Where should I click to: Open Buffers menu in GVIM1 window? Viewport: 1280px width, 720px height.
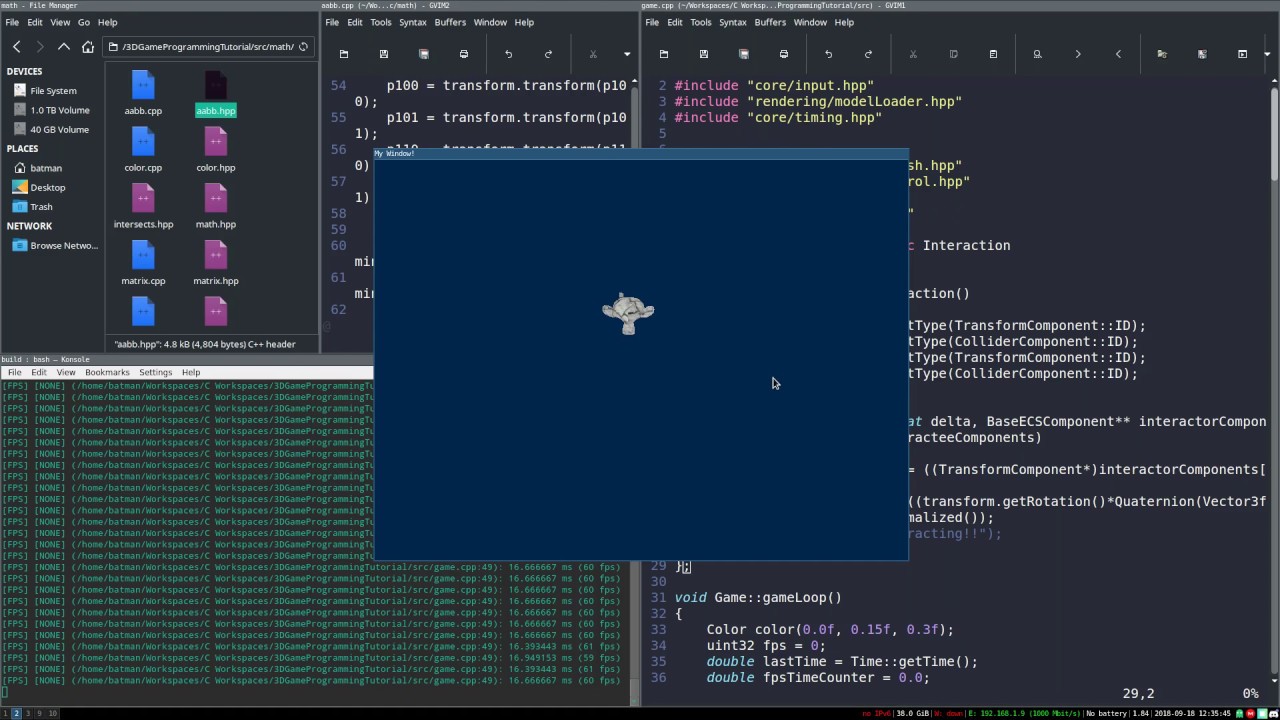click(x=770, y=22)
